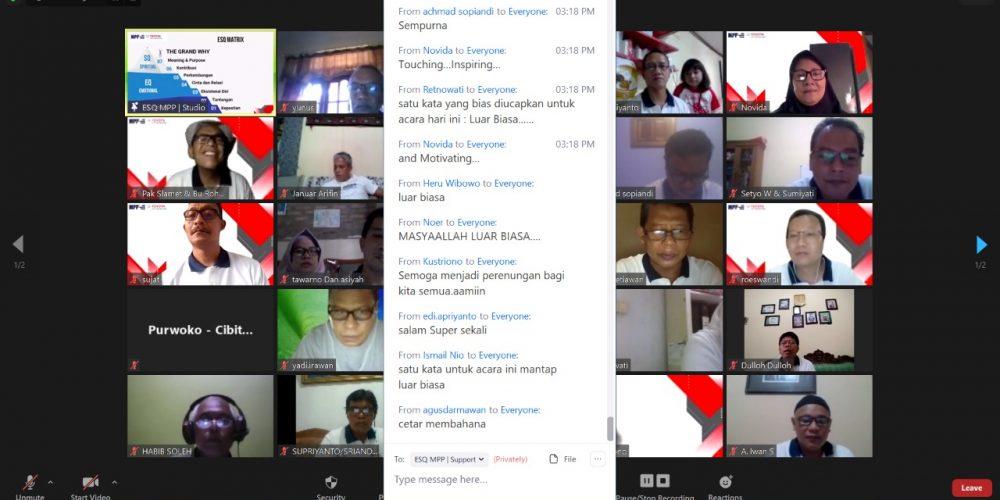The image size is (1000, 500).
Task: Stop the meeting recording
Action: click(x=664, y=481)
